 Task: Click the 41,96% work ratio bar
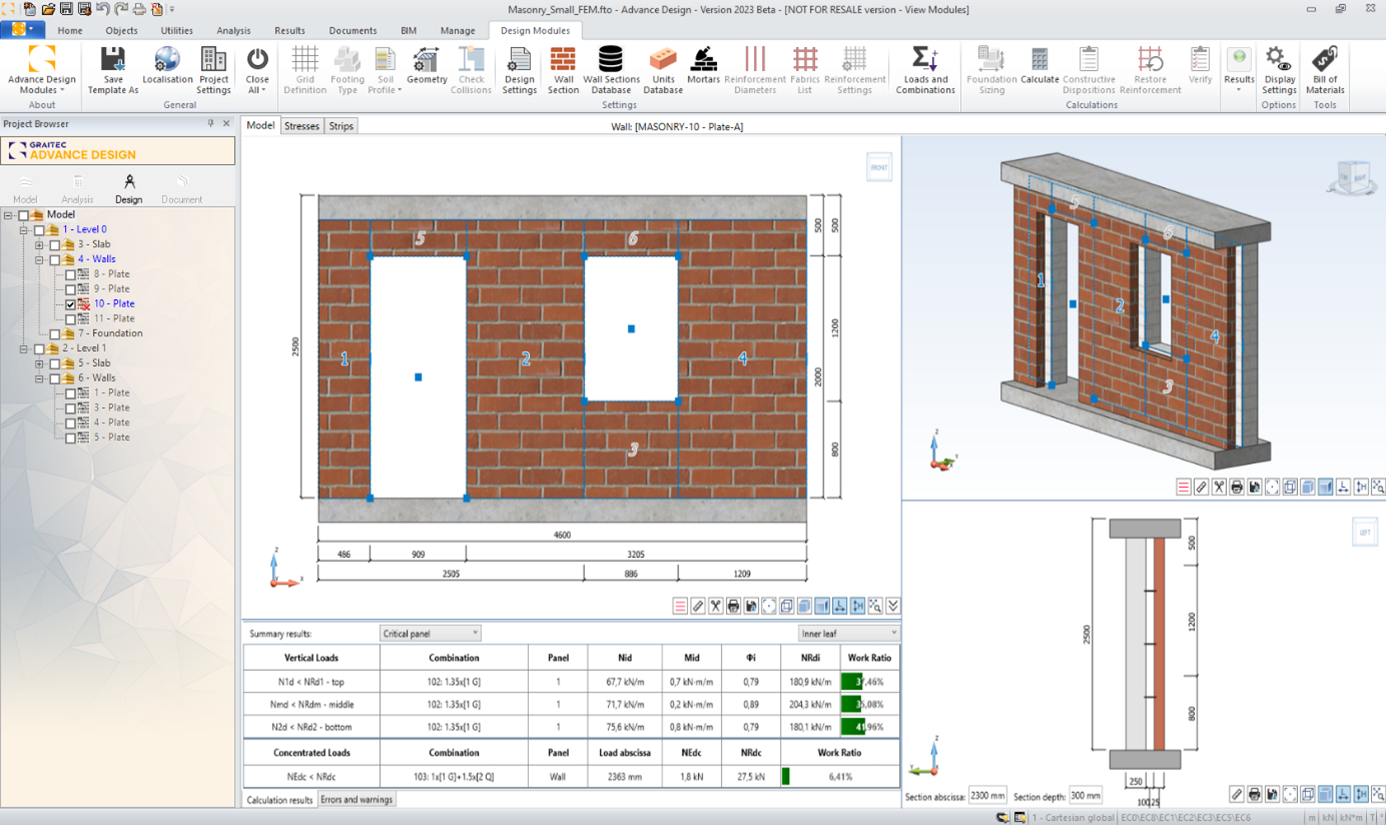[x=869, y=727]
